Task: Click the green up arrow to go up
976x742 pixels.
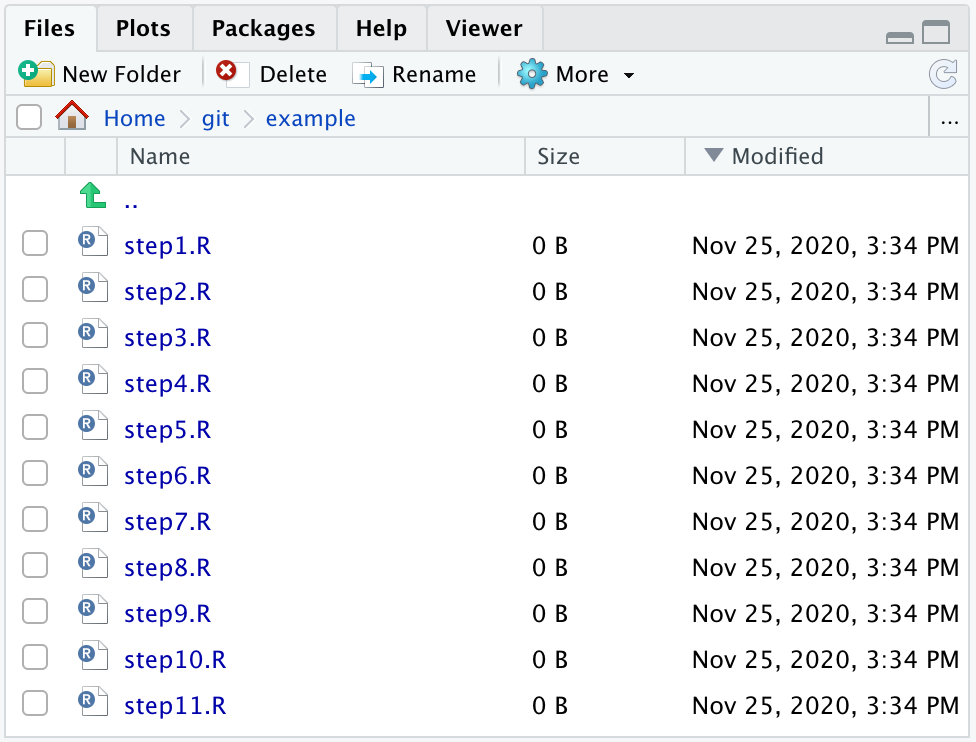Action: (x=91, y=197)
